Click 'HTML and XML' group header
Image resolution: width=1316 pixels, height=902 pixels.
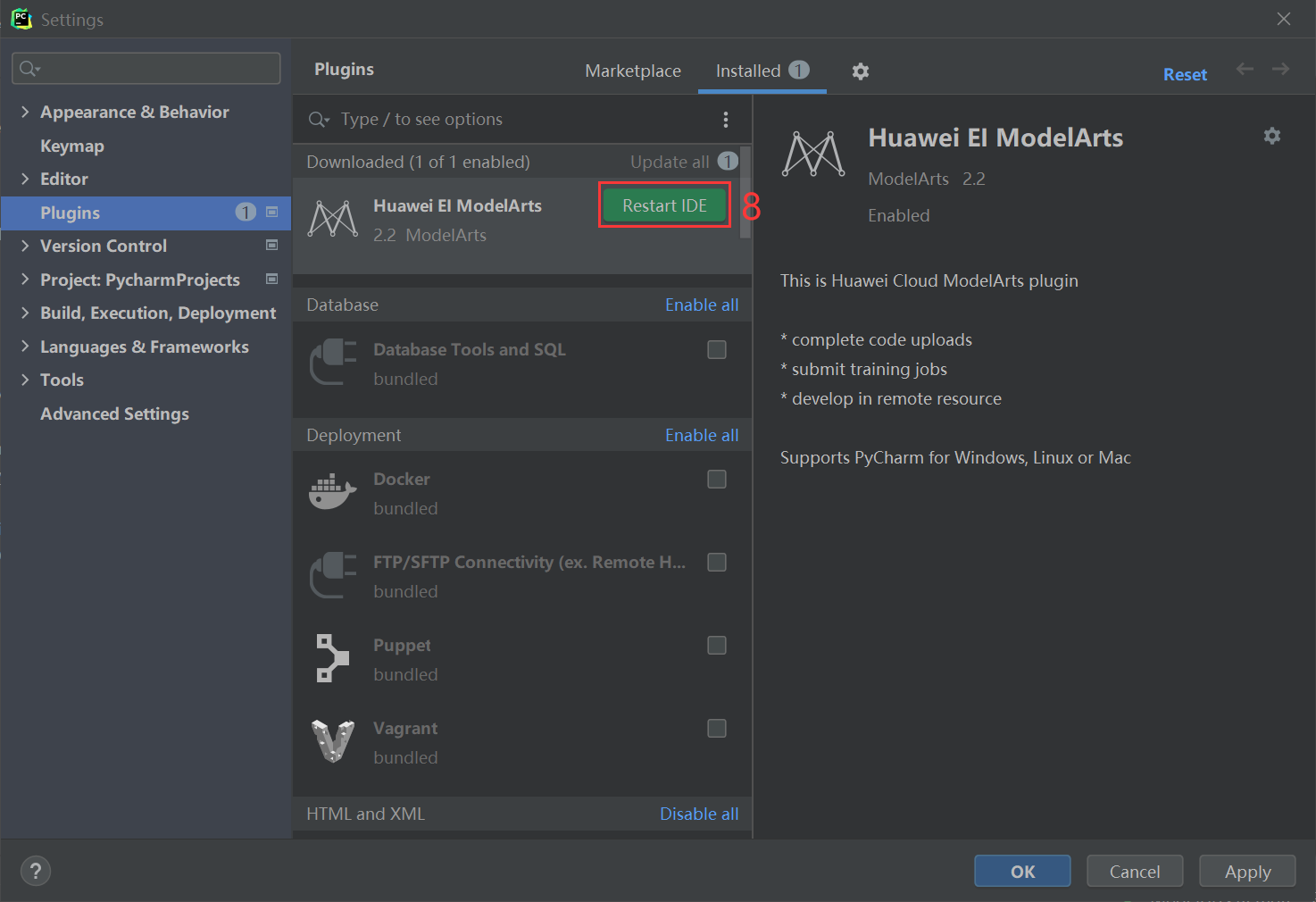tap(365, 814)
